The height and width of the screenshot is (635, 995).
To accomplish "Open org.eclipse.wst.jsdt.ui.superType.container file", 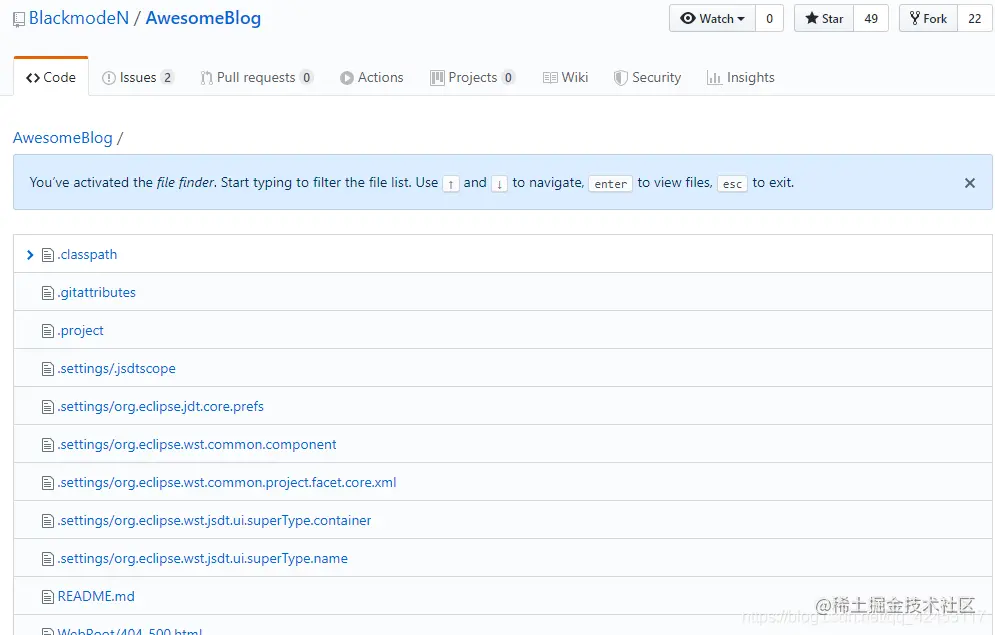I will (x=214, y=521).
